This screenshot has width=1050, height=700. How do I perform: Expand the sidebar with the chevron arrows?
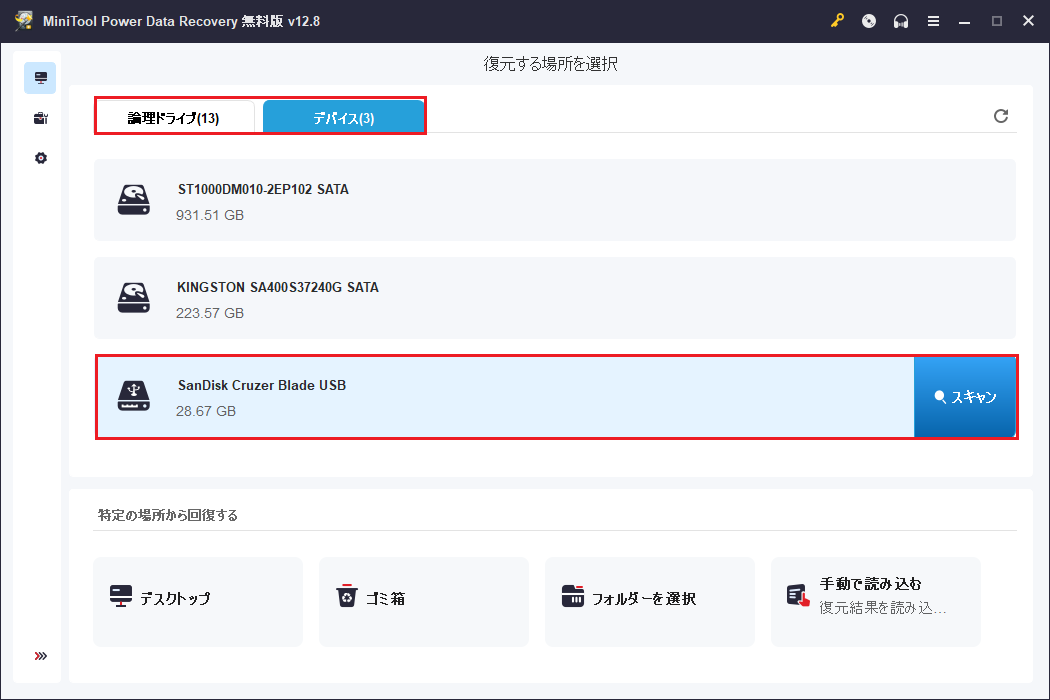[x=40, y=655]
